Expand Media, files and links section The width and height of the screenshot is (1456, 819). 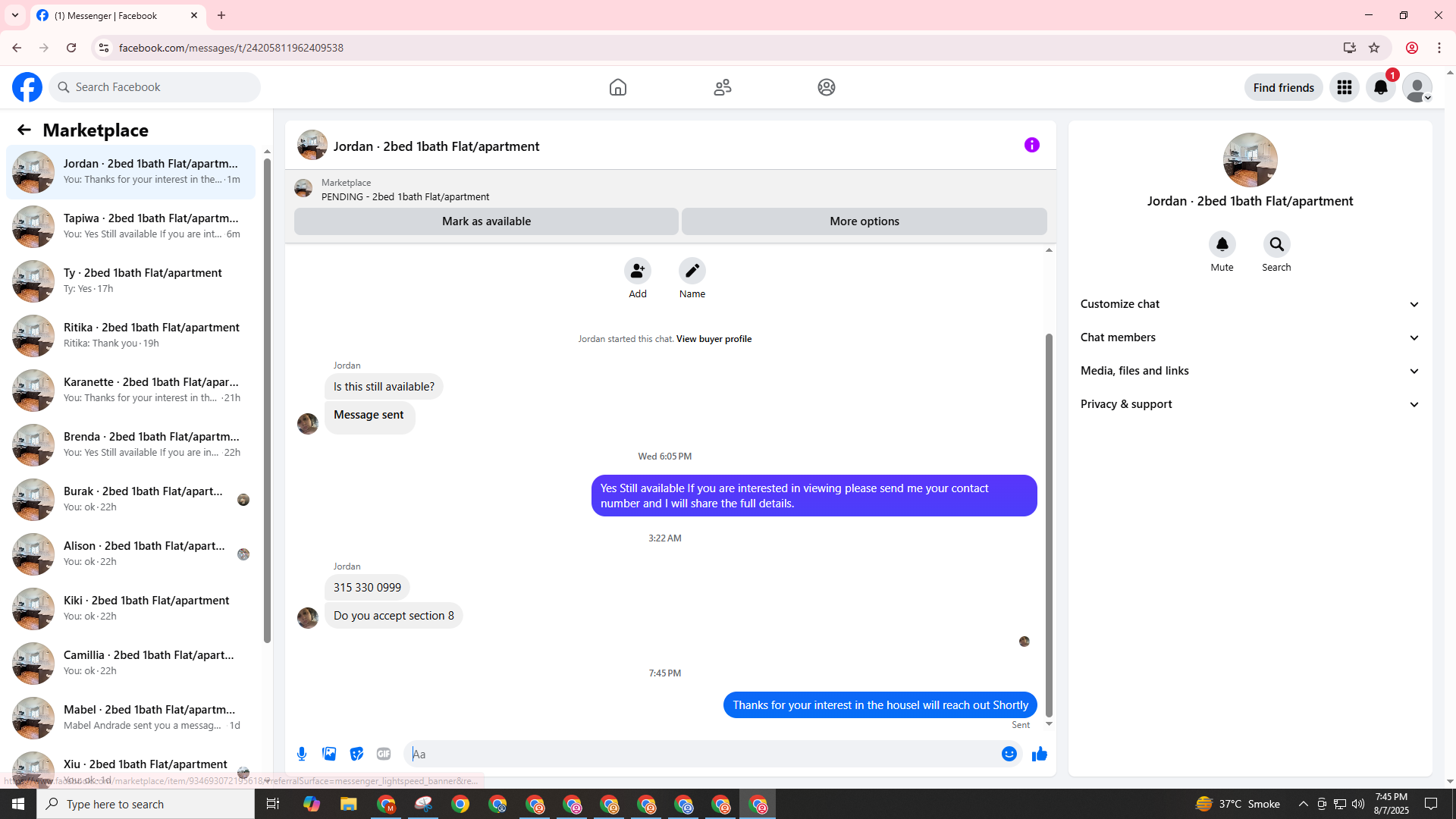pyautogui.click(x=1250, y=371)
